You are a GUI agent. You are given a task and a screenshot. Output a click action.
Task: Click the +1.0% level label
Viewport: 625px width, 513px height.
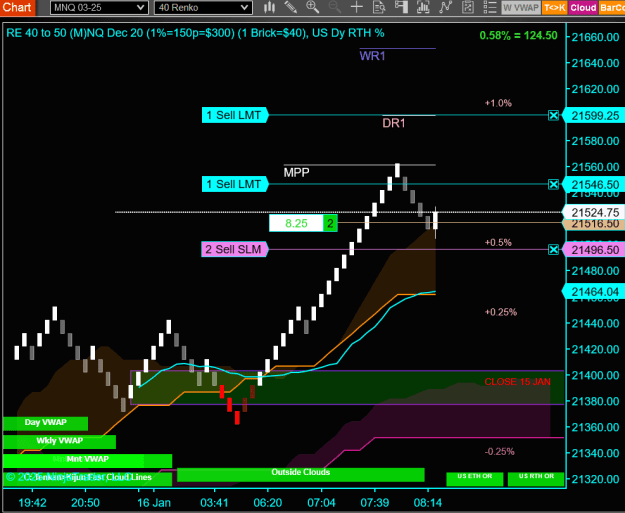(x=498, y=103)
